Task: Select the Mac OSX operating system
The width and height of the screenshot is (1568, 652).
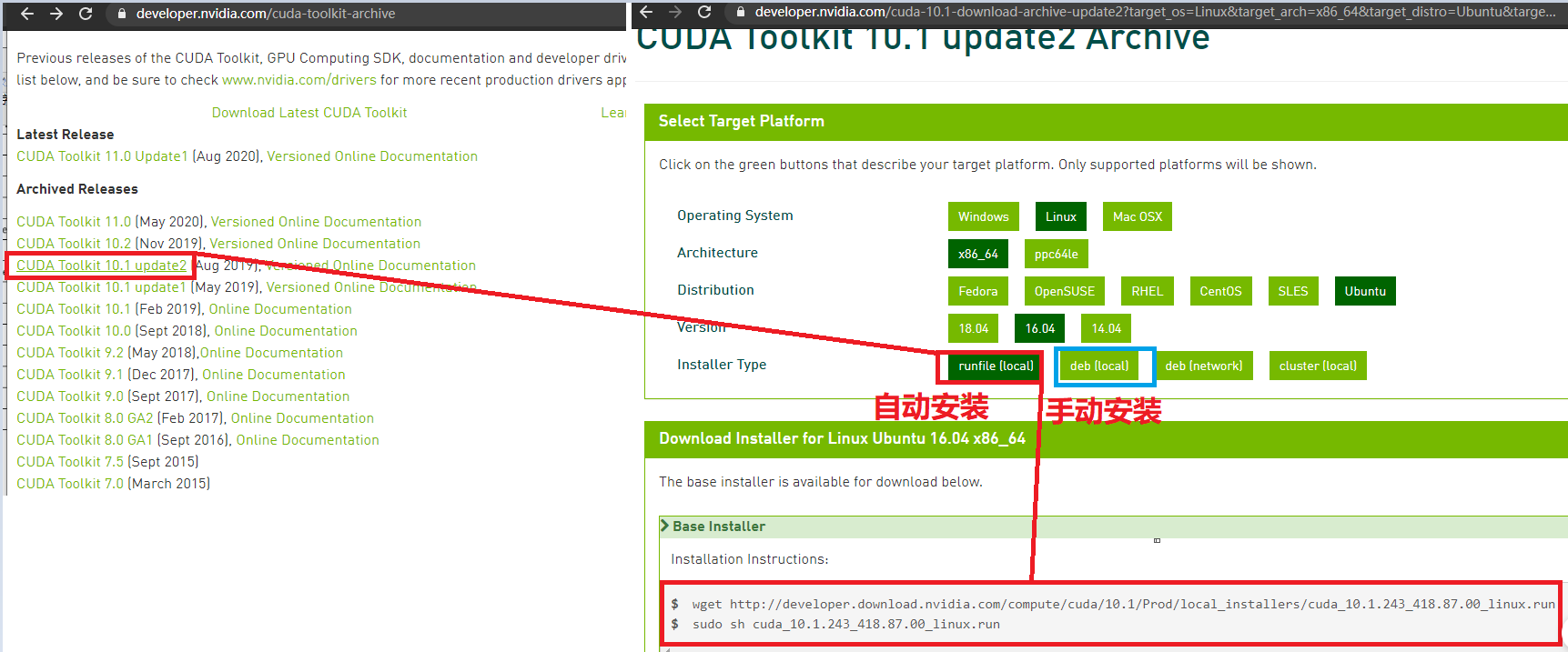Action: (1137, 216)
